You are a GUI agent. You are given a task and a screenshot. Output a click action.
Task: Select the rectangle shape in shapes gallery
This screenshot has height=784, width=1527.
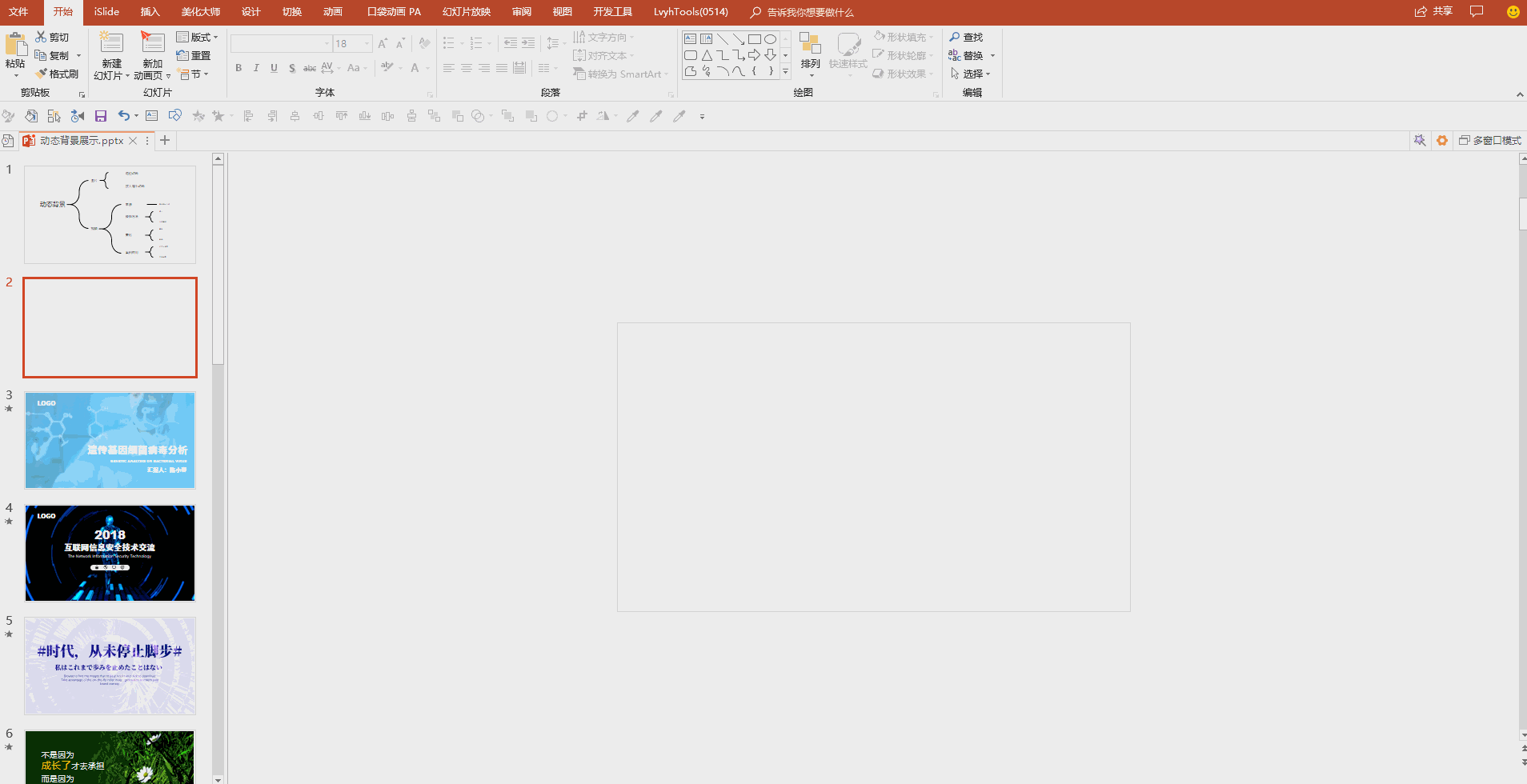[754, 38]
